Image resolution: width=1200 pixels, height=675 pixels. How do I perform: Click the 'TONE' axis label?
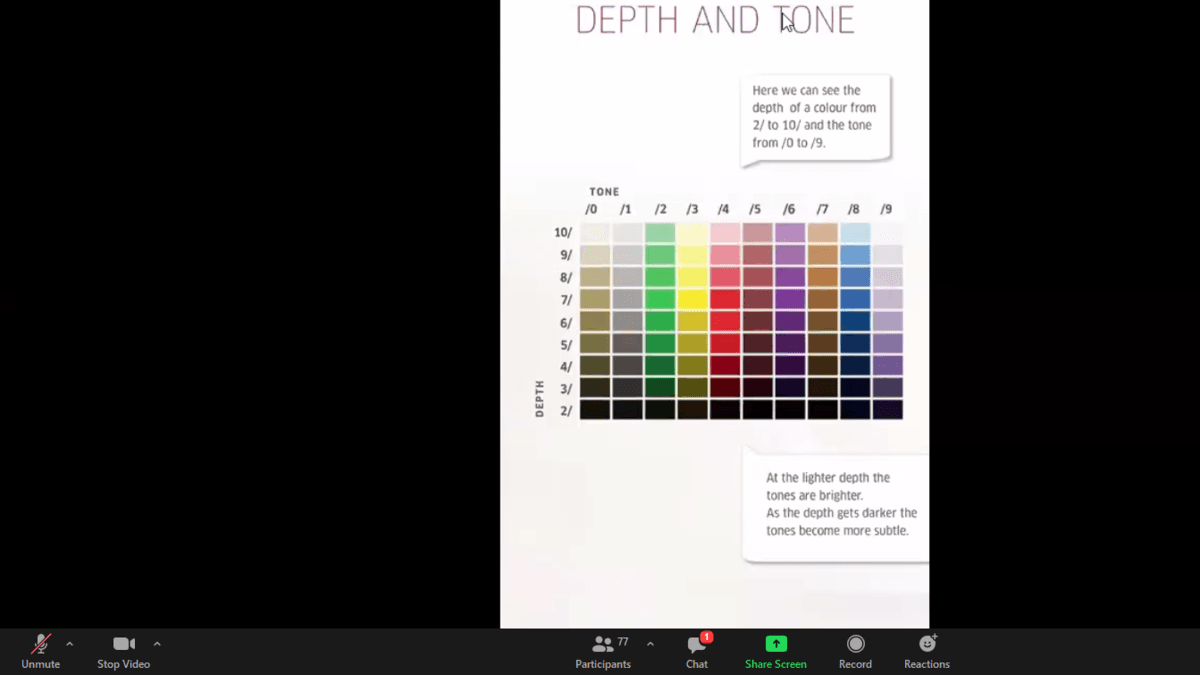pyautogui.click(x=604, y=192)
